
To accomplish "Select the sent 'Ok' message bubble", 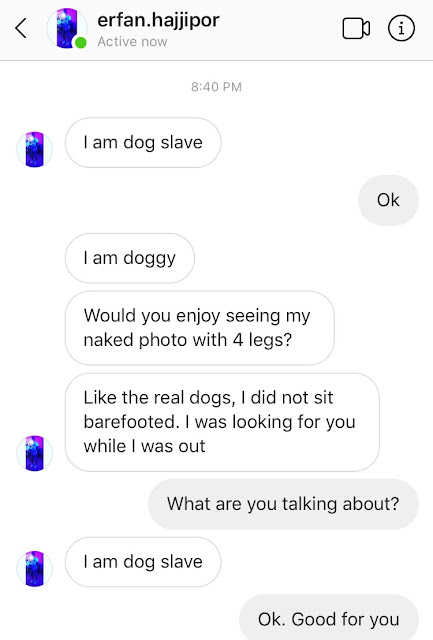I will pos(388,200).
